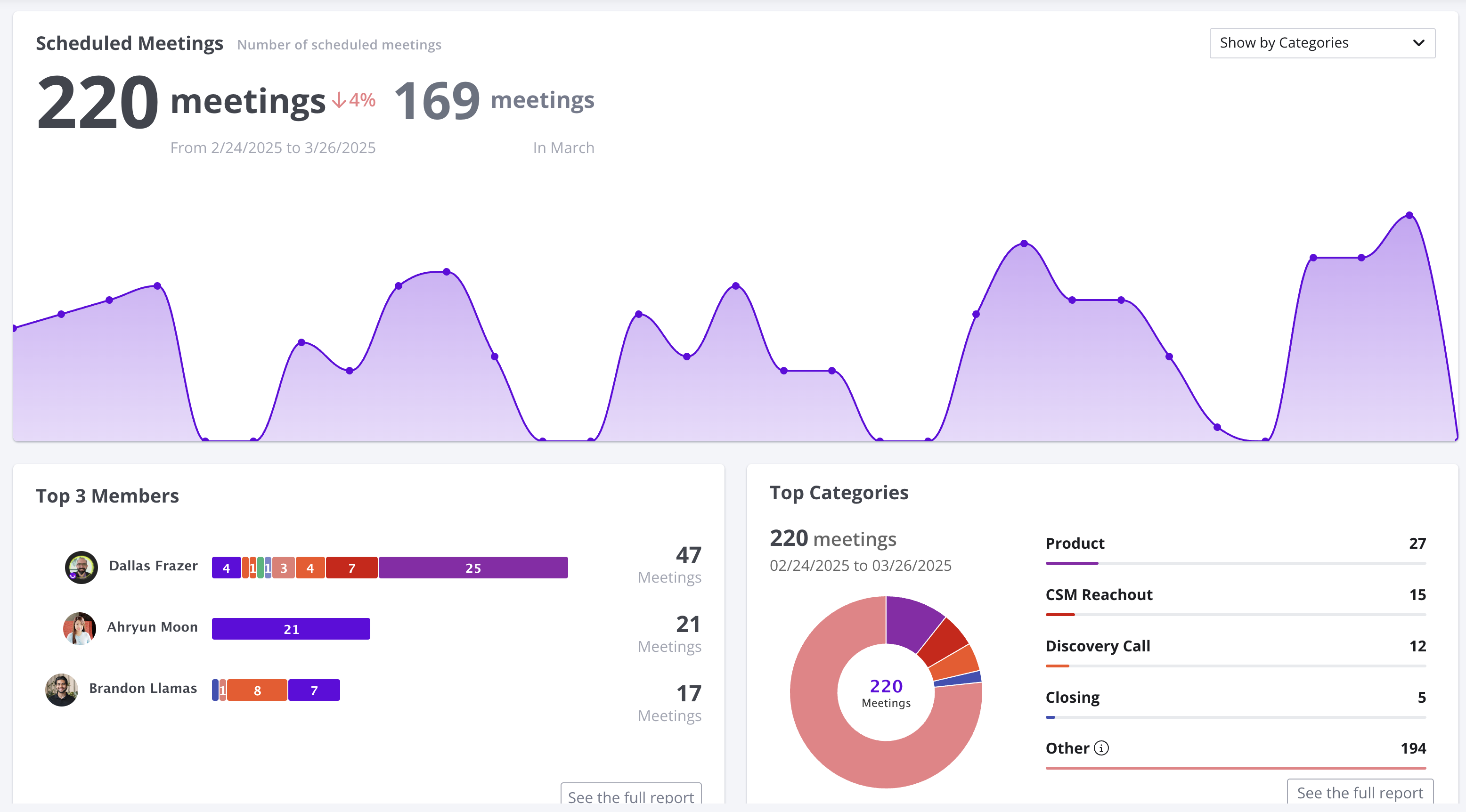Click the dropdown chevron arrow
1466x812 pixels.
point(1418,43)
